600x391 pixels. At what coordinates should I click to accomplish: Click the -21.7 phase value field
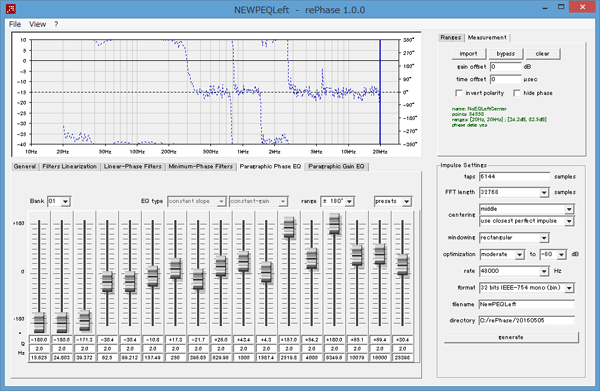198,340
